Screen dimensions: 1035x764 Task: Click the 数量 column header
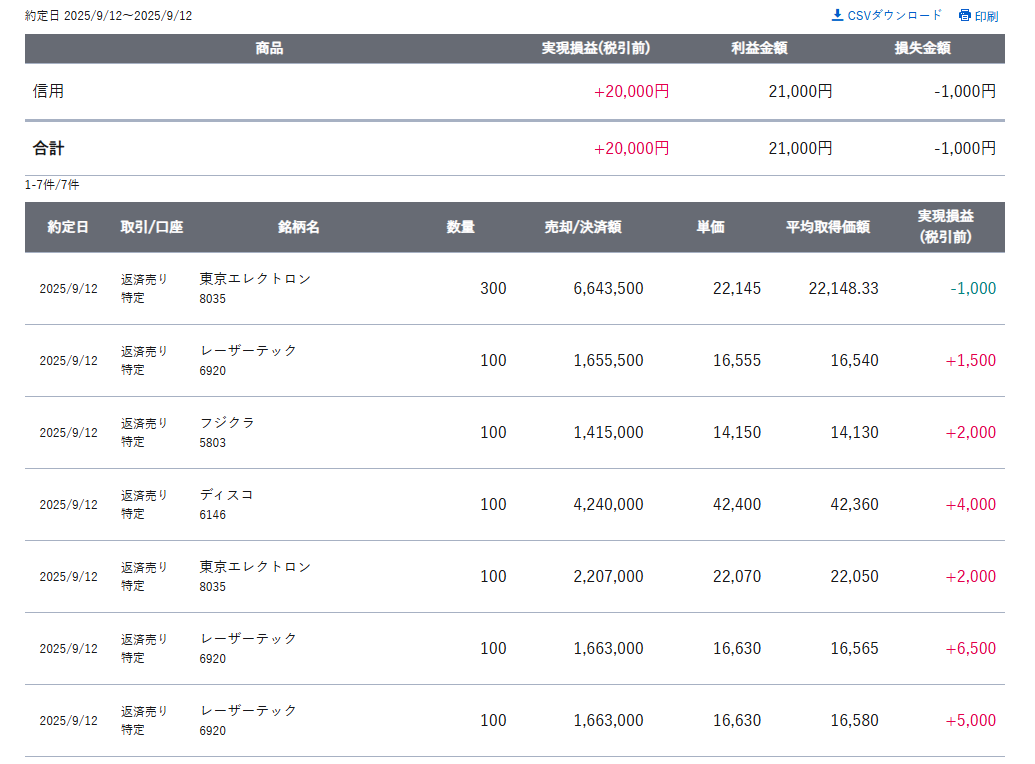click(x=461, y=227)
